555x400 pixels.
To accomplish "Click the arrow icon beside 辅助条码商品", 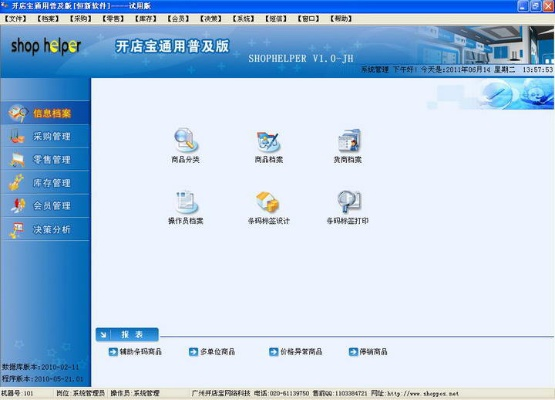I will 113,352.
